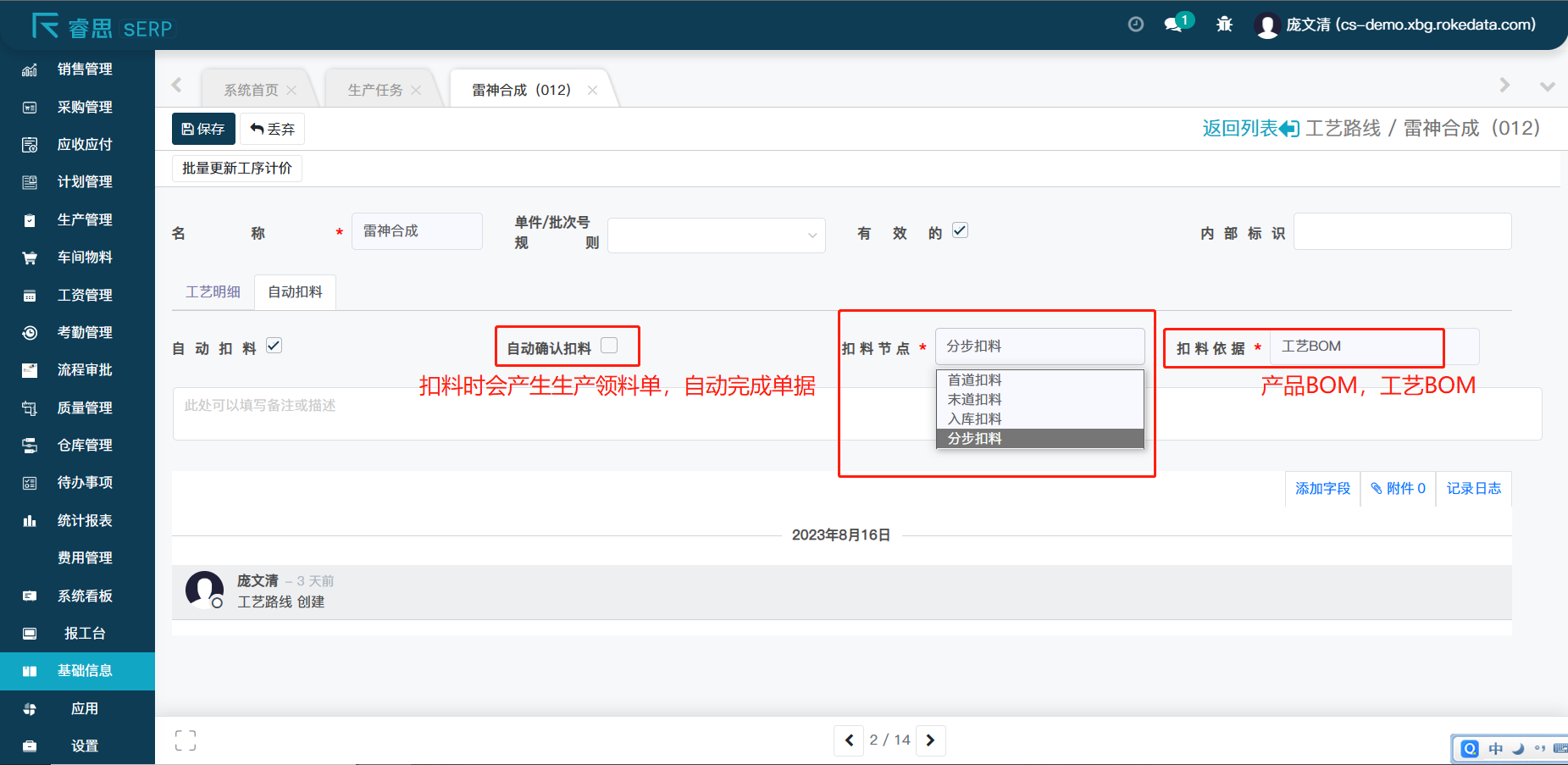Viewport: 1568px width, 765px height.
Task: Go to previous record with left arrow
Action: click(x=849, y=740)
